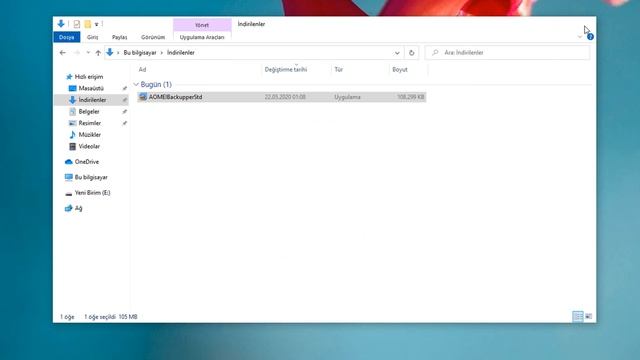
Task: Sort by the Değiştirme tarihi column
Action: click(x=286, y=69)
